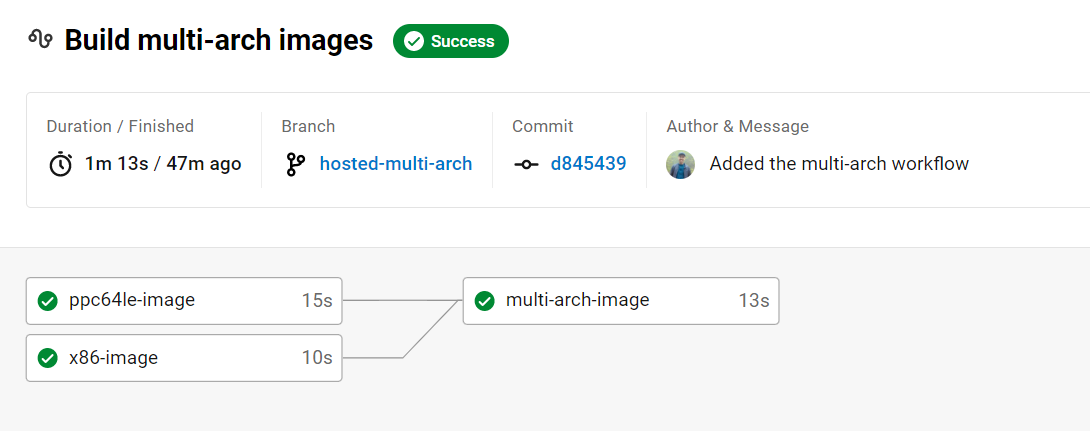Open the x86-image job
This screenshot has width=1090, height=431.
(184, 358)
